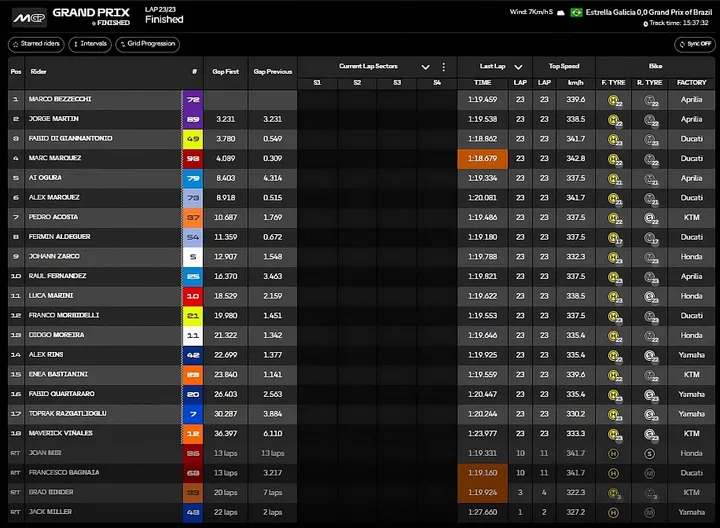This screenshot has width=720, height=528.
Task: Open Current Lap Sectors three-dot options menu
Action: 443,67
